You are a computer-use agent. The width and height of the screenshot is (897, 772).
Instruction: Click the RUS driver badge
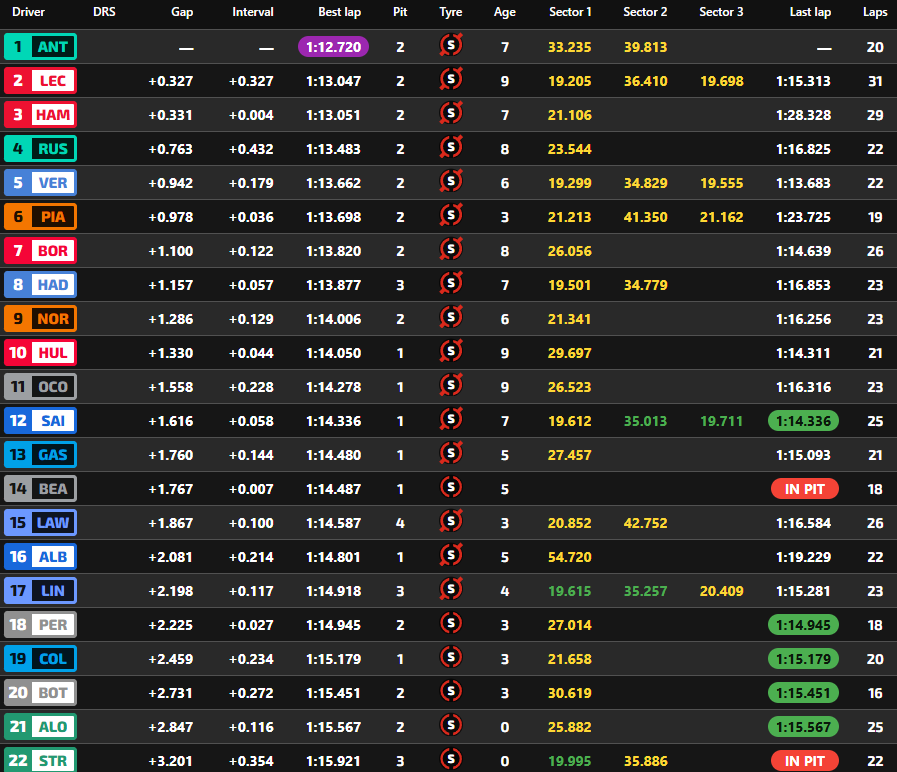coord(40,149)
